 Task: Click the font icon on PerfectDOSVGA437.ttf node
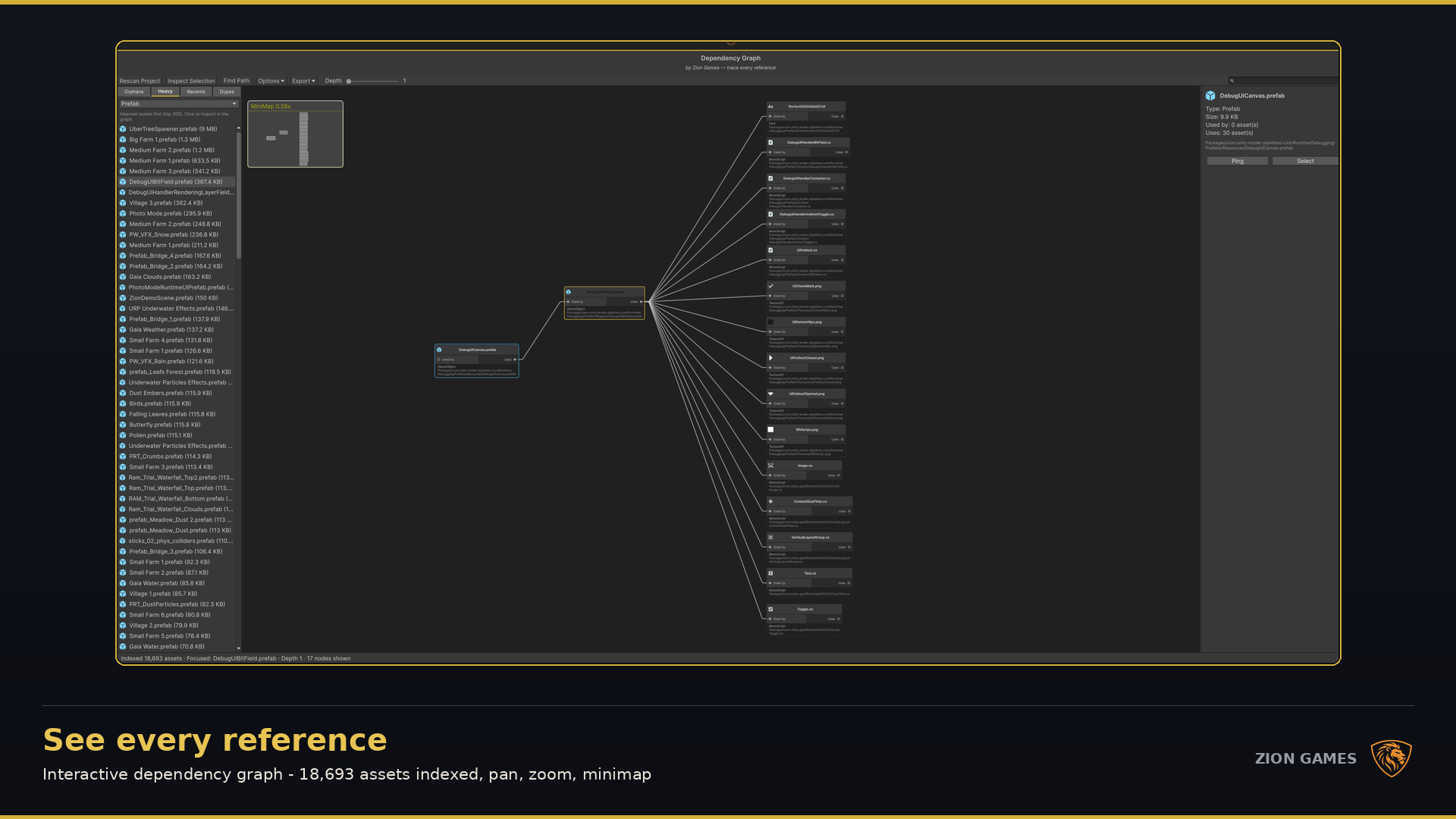[x=771, y=107]
